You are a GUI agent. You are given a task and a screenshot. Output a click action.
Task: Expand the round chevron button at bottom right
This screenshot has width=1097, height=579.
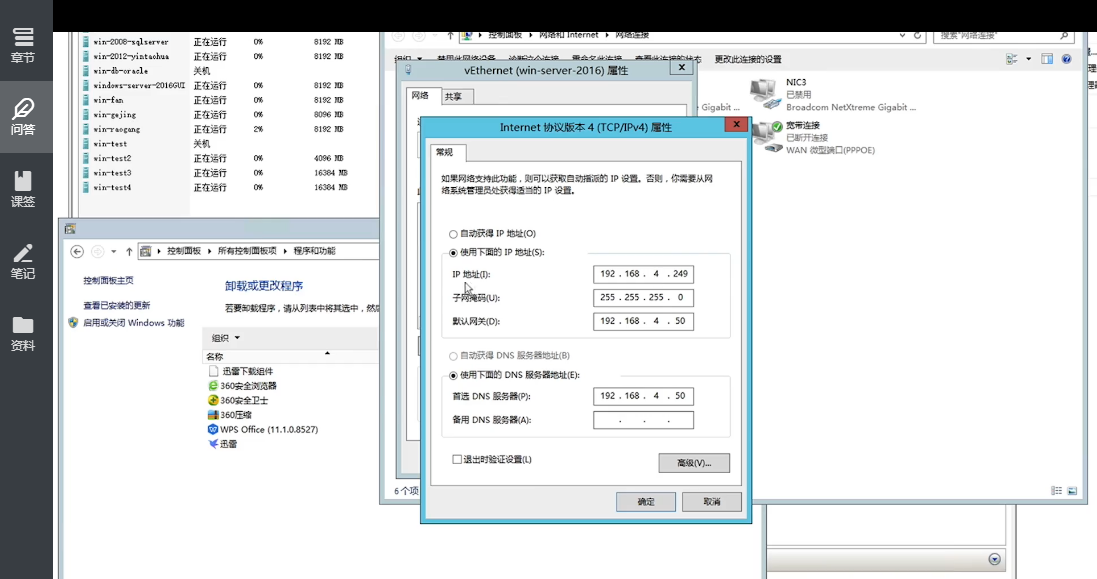pos(994,559)
